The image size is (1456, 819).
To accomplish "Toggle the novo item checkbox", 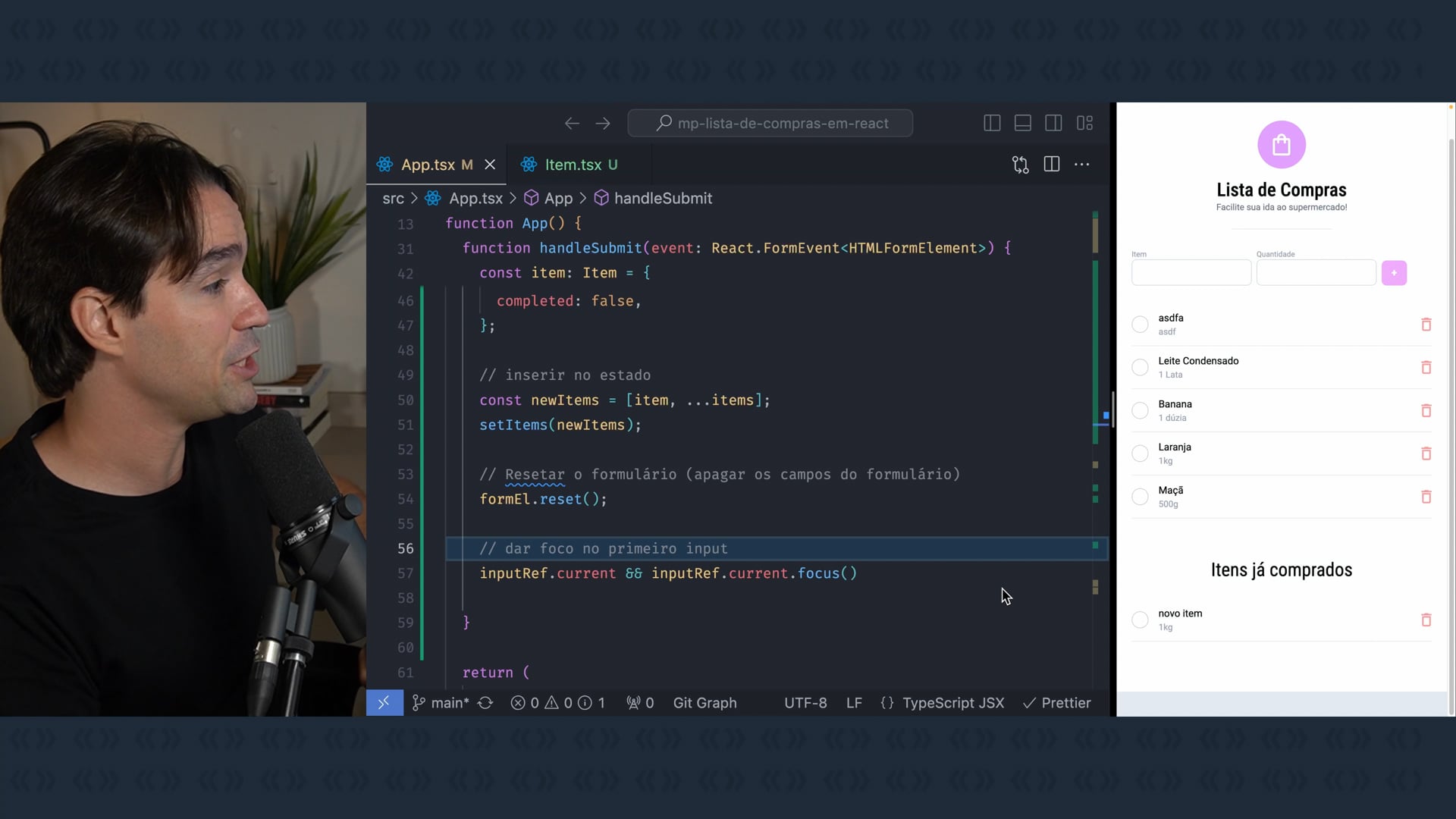I will (x=1140, y=620).
